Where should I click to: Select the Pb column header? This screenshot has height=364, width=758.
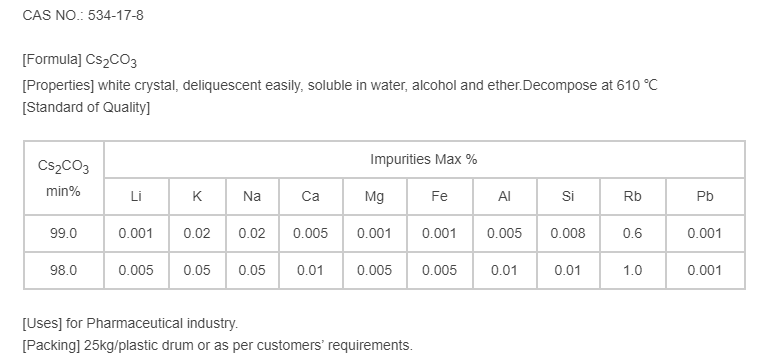[705, 196]
